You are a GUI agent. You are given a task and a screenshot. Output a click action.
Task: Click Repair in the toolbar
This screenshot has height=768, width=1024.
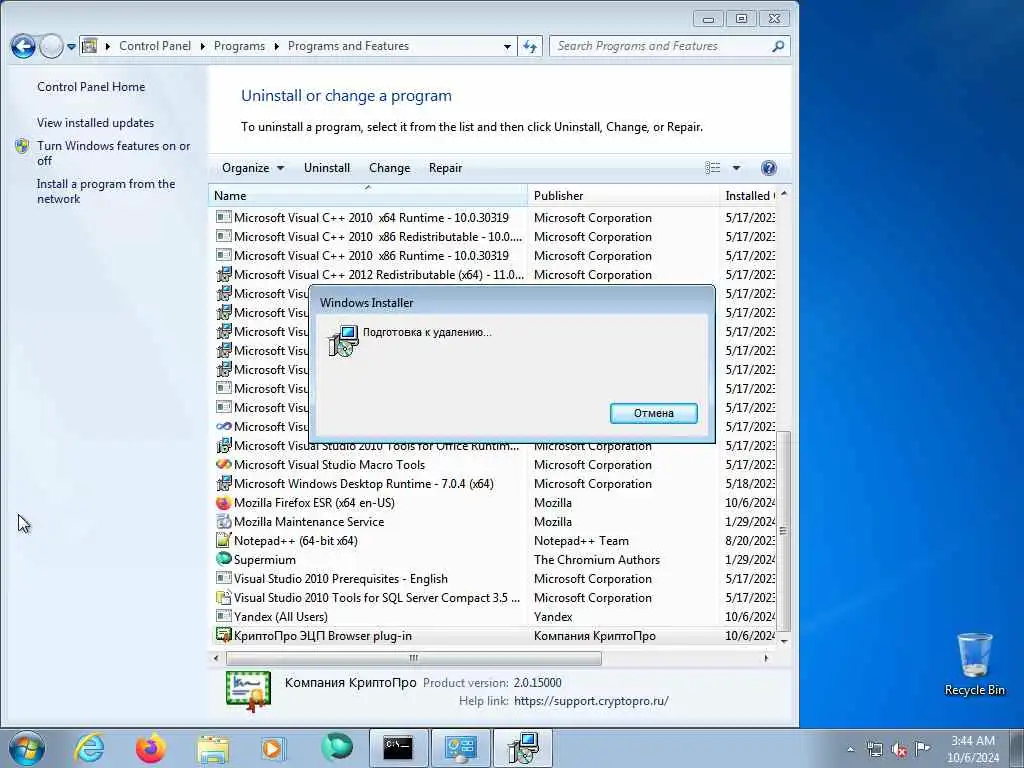pyautogui.click(x=445, y=168)
